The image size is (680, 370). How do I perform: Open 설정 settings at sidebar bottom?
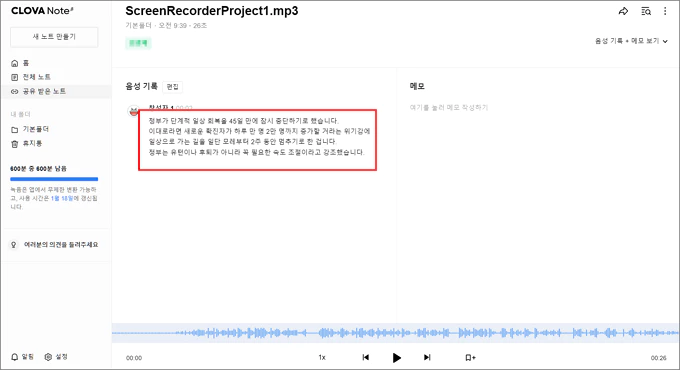pos(56,357)
